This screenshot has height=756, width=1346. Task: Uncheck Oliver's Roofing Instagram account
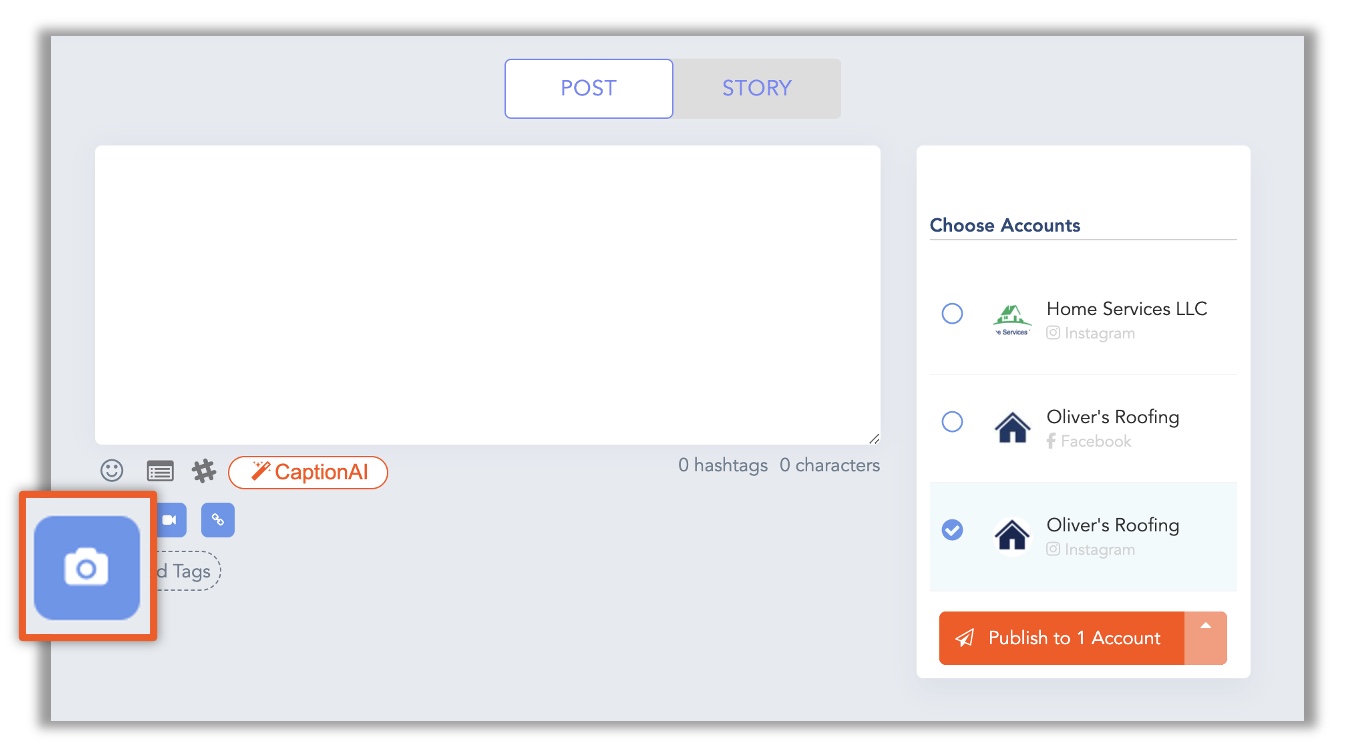point(952,530)
